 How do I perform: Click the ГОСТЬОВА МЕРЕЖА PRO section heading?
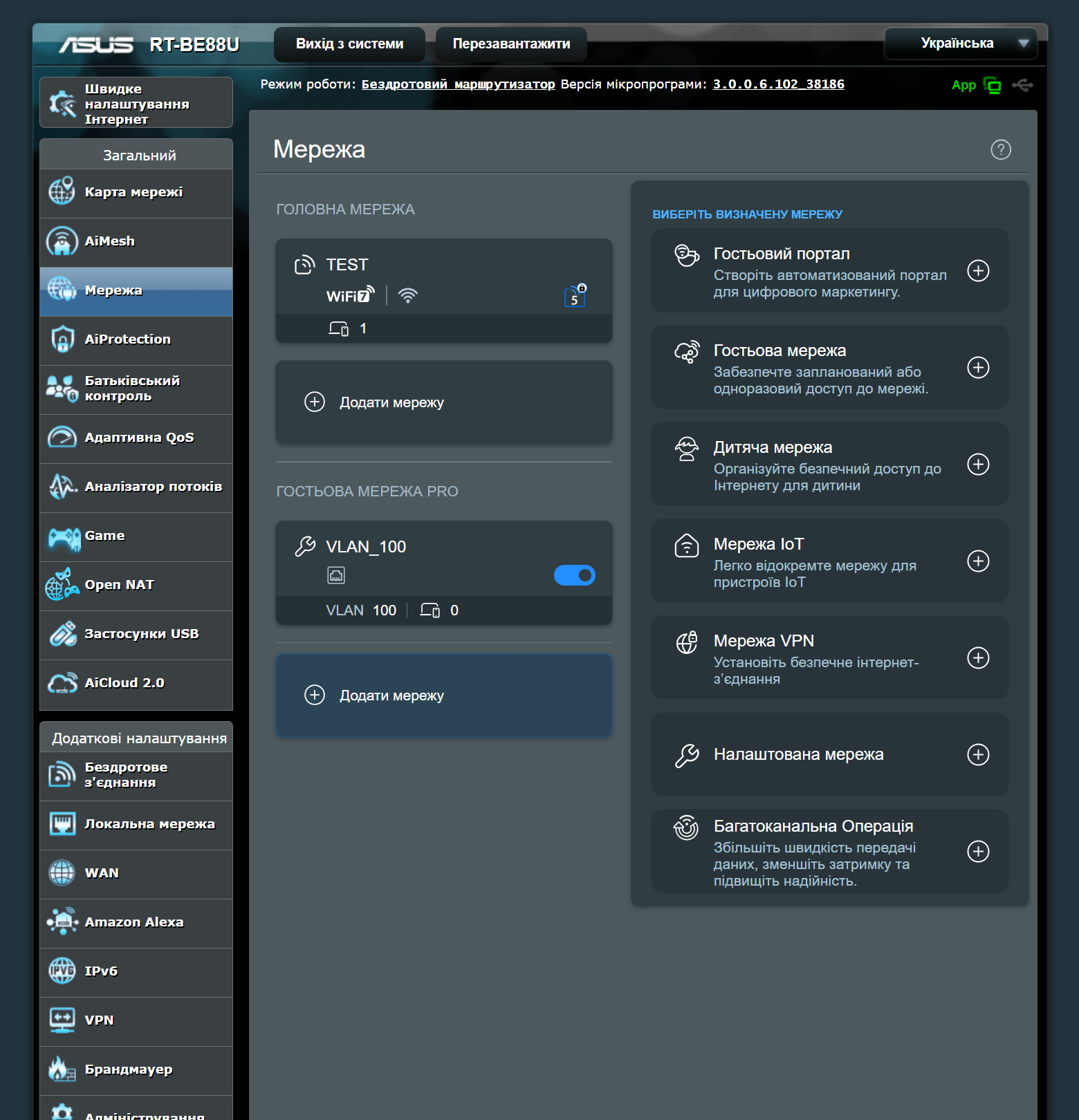point(367,492)
